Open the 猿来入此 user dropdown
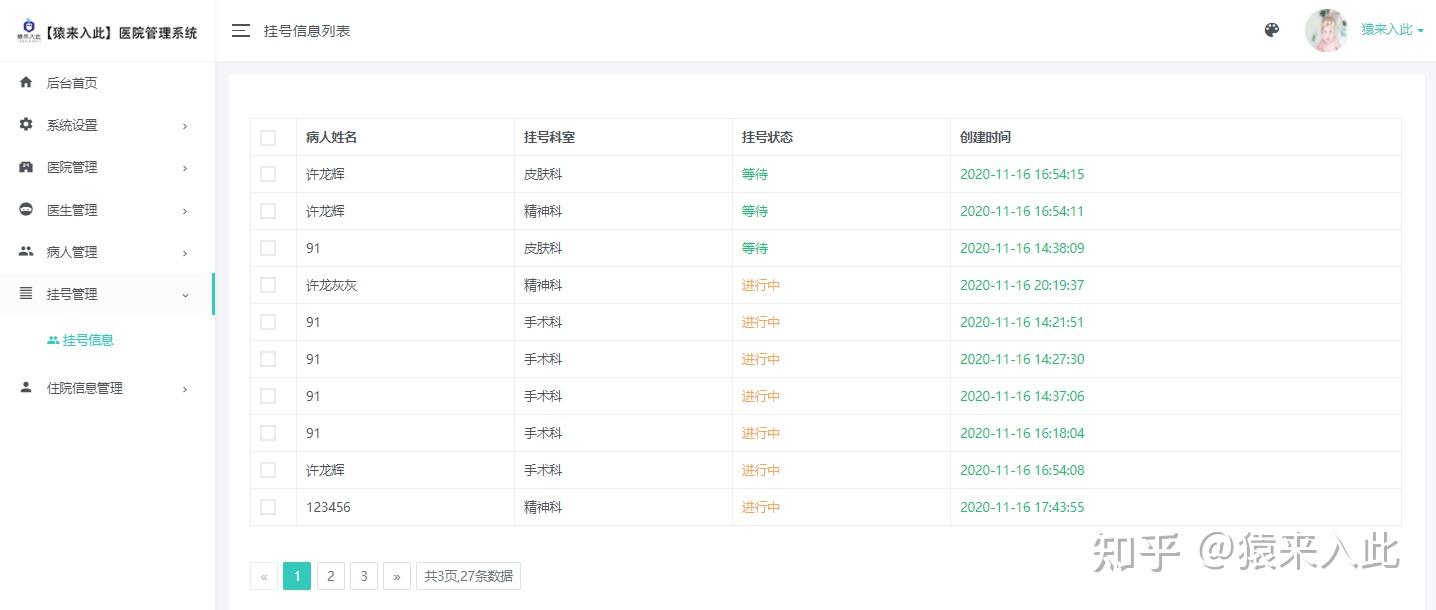Viewport: 1436px width, 610px height. pos(1392,30)
